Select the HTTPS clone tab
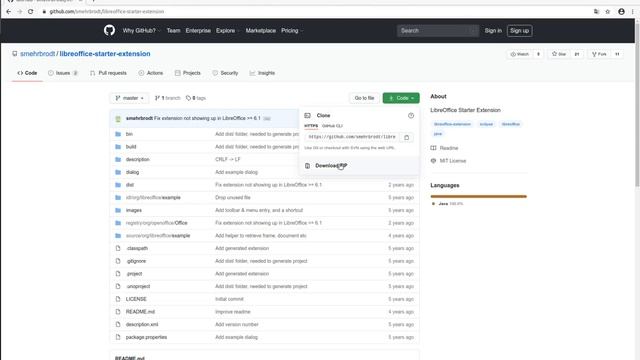The width and height of the screenshot is (640, 360). (311, 126)
